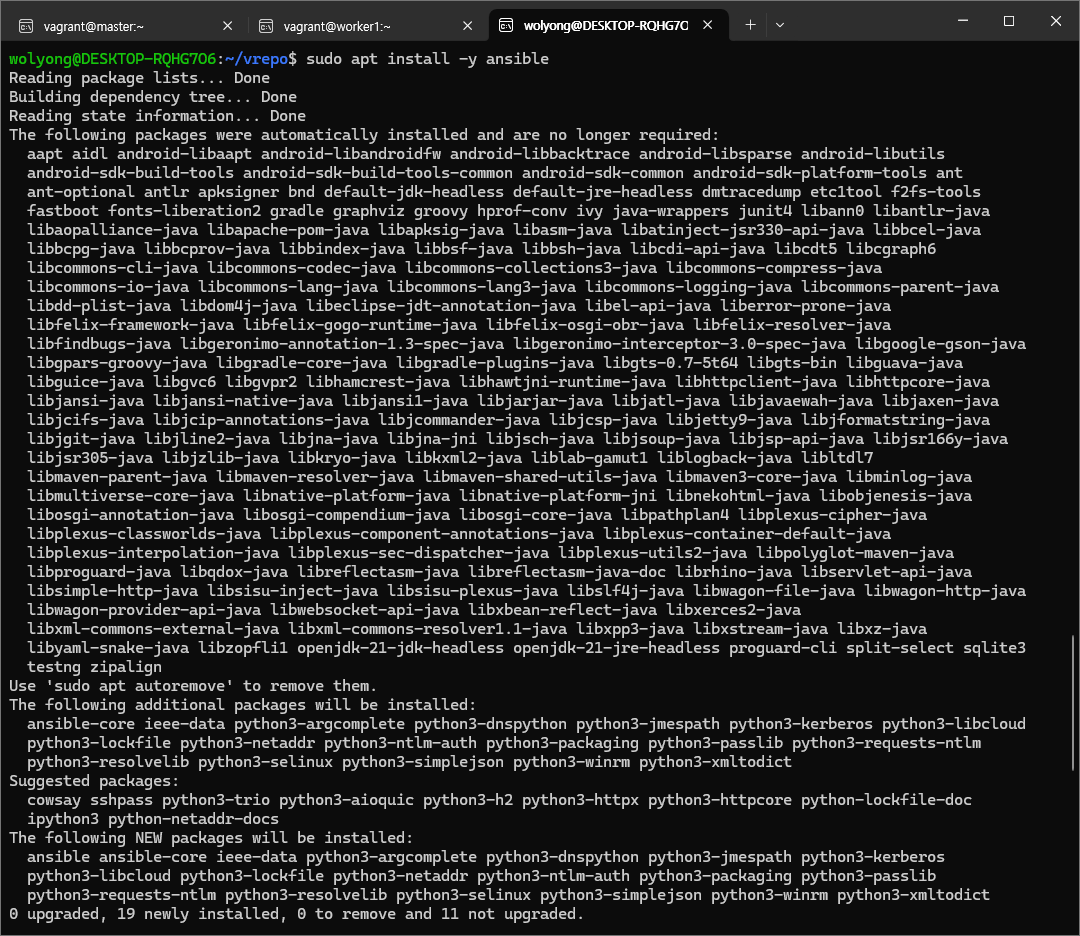The width and height of the screenshot is (1080, 936).
Task: Click the terminal icon on the wolyong@DESKTOP tab
Action: click(x=507, y=25)
